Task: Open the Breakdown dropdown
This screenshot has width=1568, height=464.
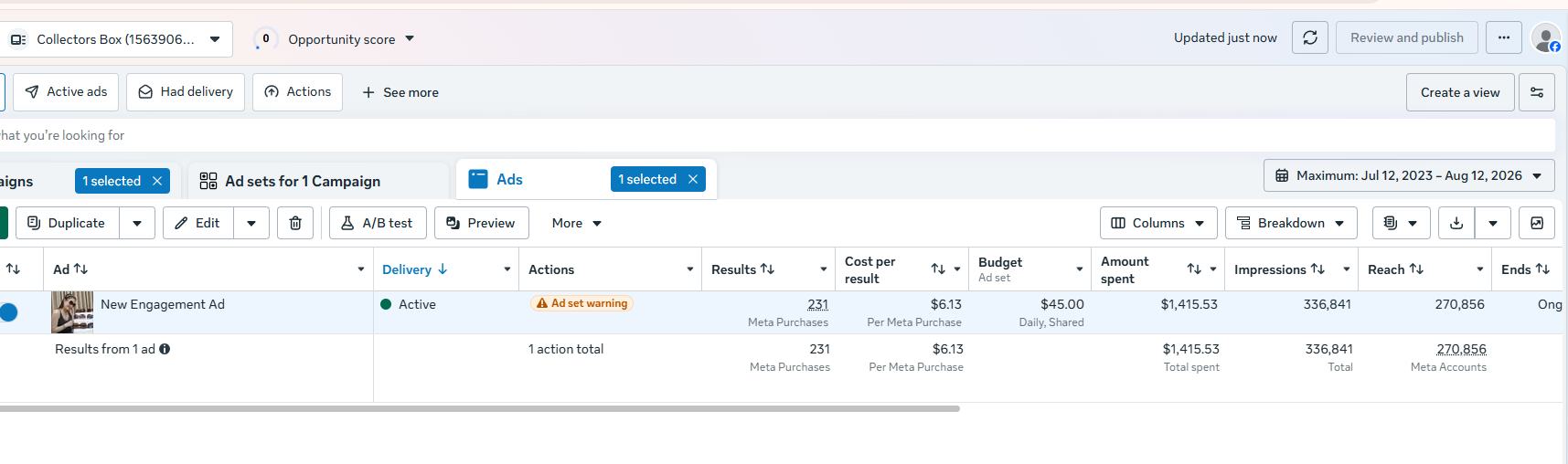Action: point(1291,223)
